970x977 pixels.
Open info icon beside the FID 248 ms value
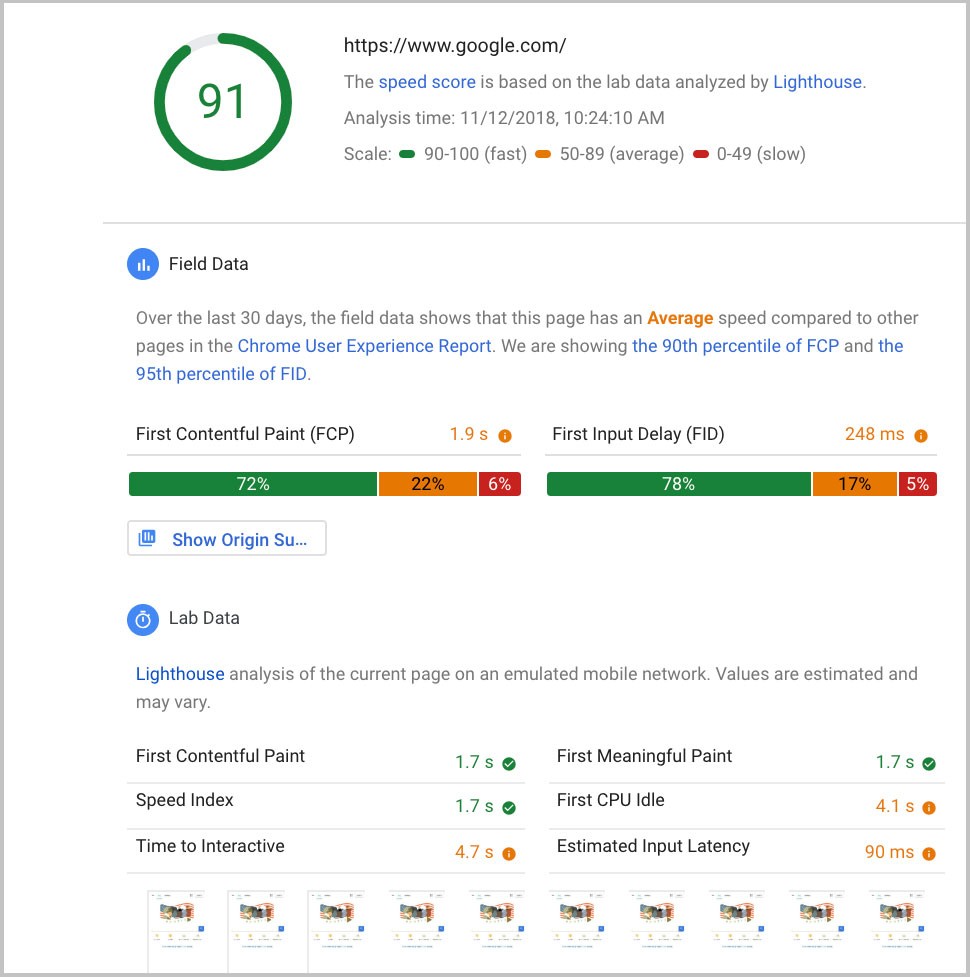[x=922, y=435]
